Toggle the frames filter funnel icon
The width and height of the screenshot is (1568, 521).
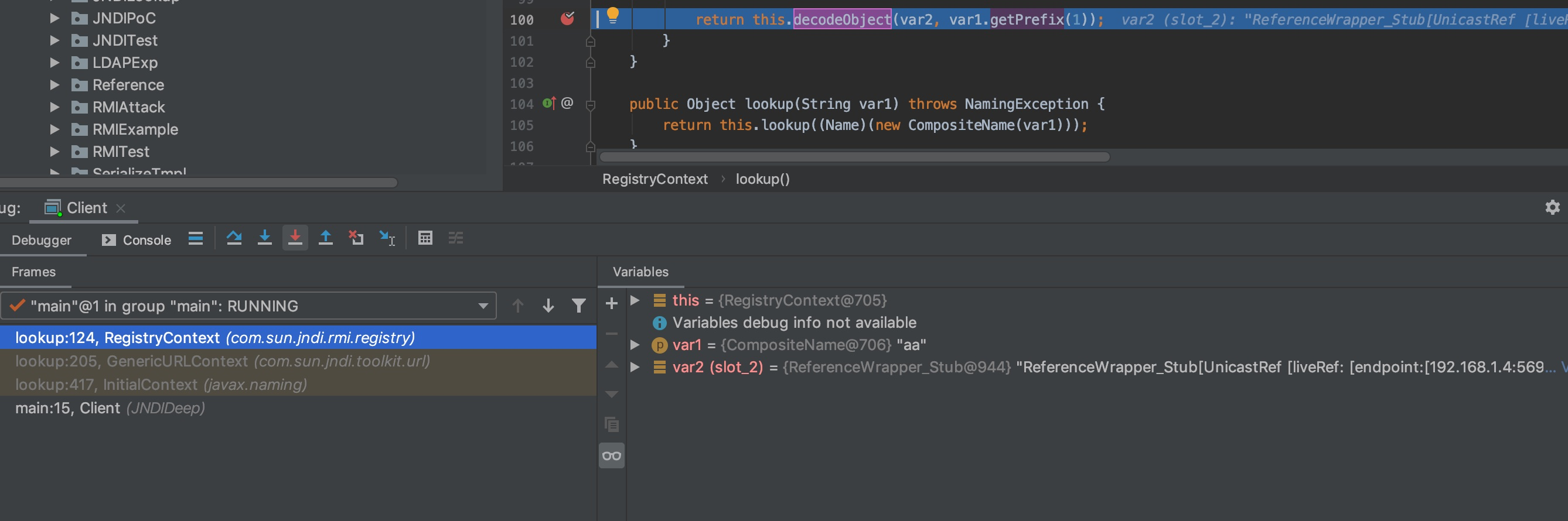pos(579,306)
